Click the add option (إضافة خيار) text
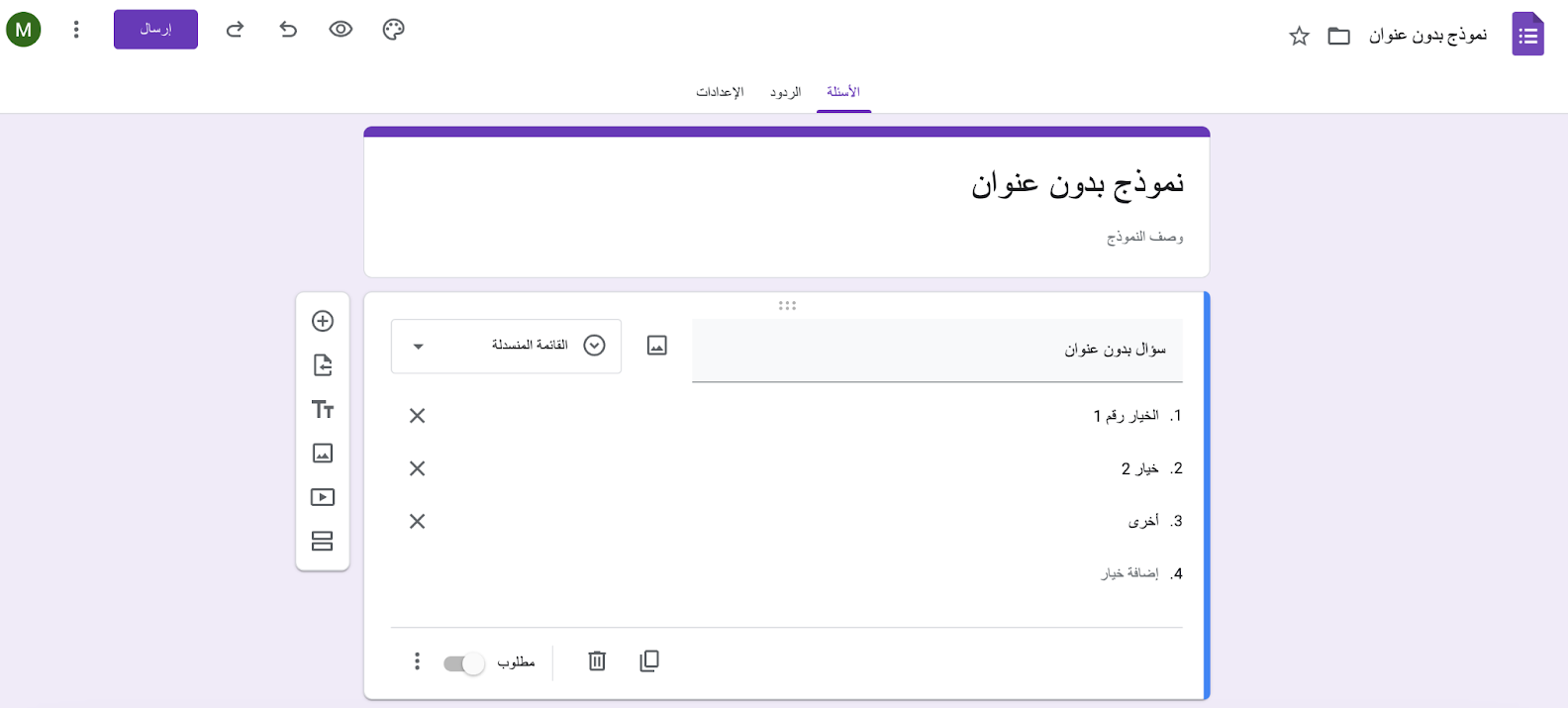 click(1129, 573)
